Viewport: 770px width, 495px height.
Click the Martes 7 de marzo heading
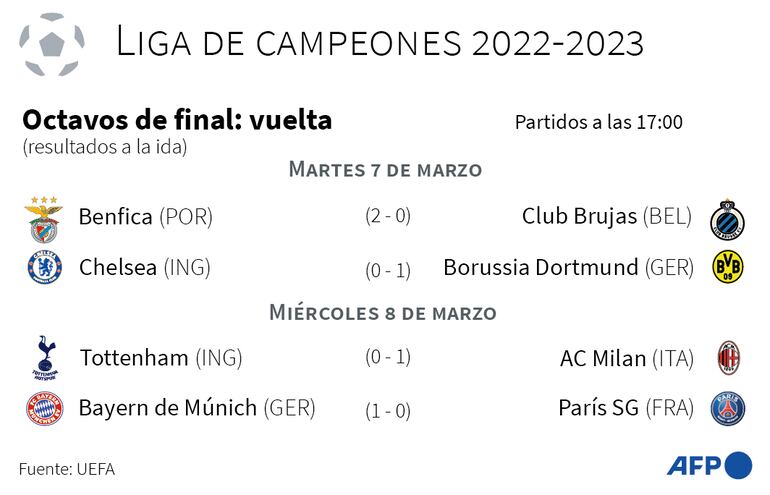[x=385, y=169]
